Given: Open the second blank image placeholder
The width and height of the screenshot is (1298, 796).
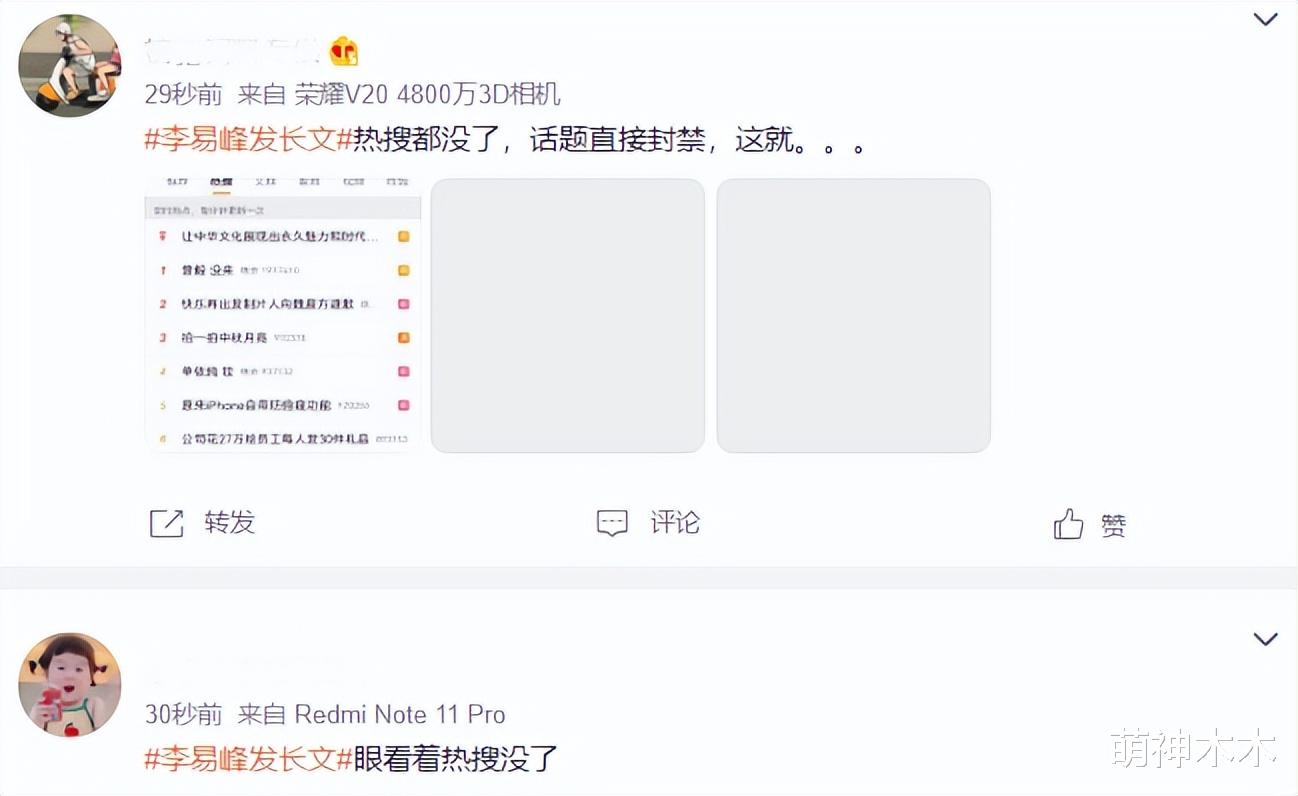Looking at the screenshot, I should coord(568,315).
